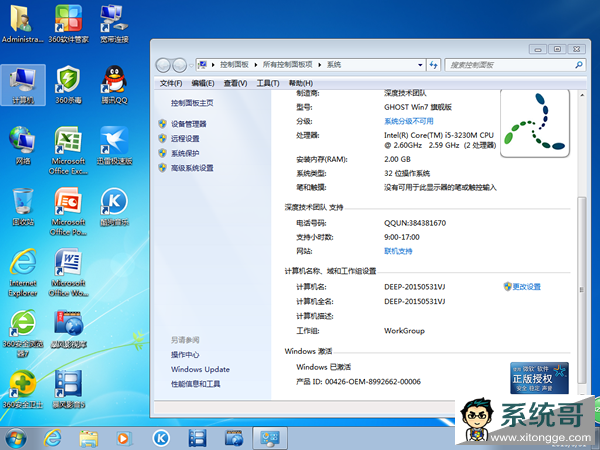Viewport: 600px width, 450px height.
Task: Open the 工具(T) menu
Action: click(268, 83)
